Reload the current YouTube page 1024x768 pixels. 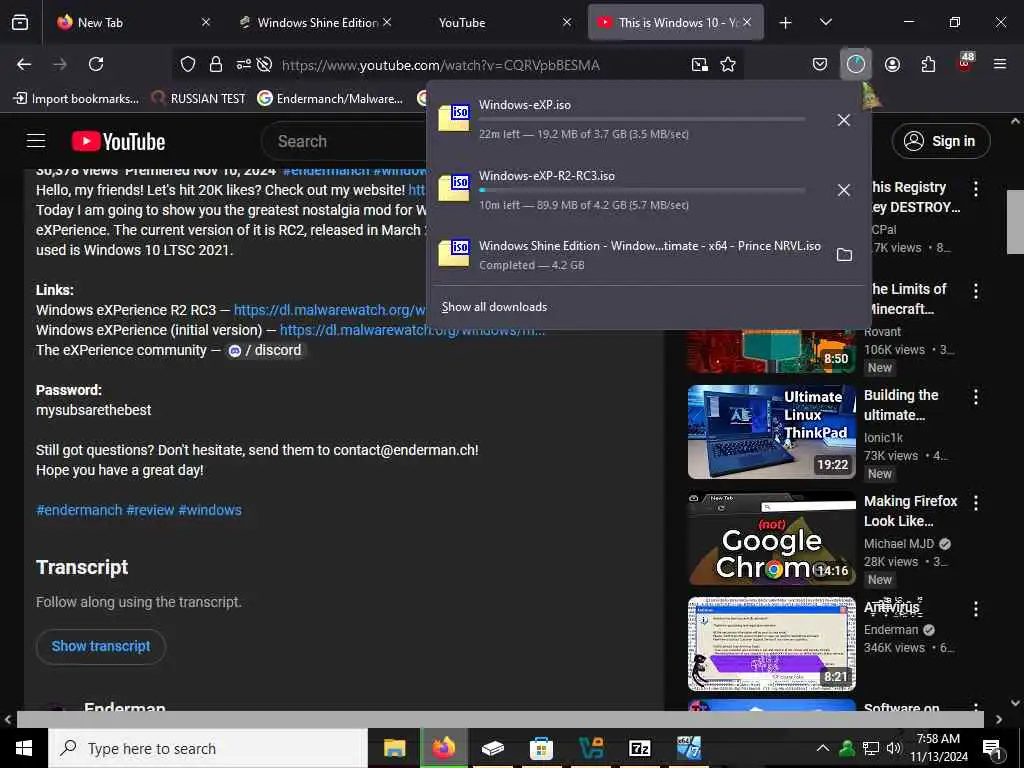(96, 64)
